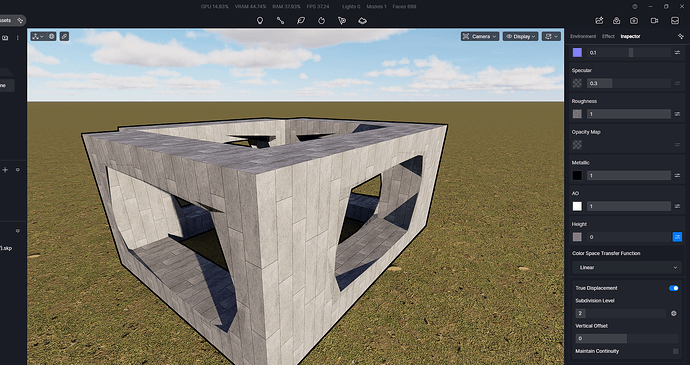690x365 pixels.
Task: Open the Display dropdown in viewport
Action: [x=521, y=37]
